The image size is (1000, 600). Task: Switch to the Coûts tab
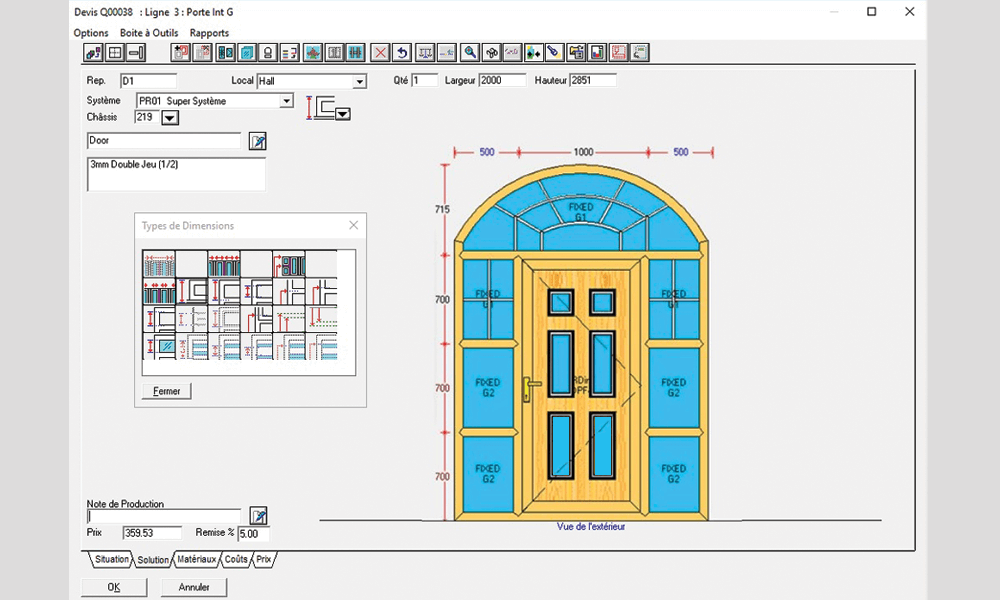(x=236, y=559)
